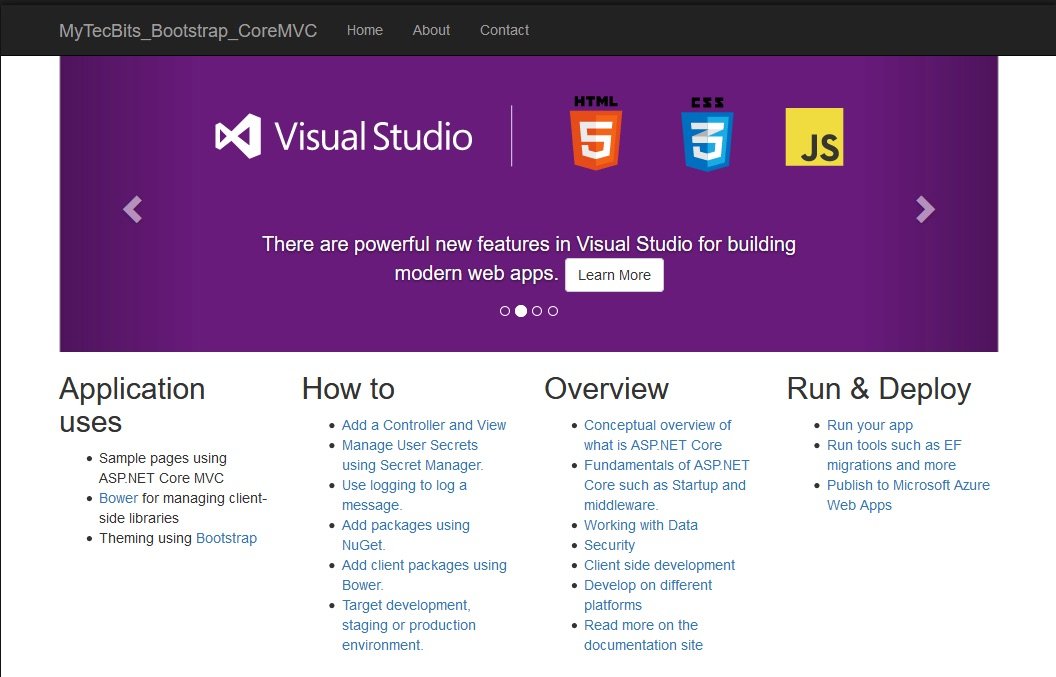Open the Bower link under Application uses
The image size is (1056, 677).
coord(119,498)
